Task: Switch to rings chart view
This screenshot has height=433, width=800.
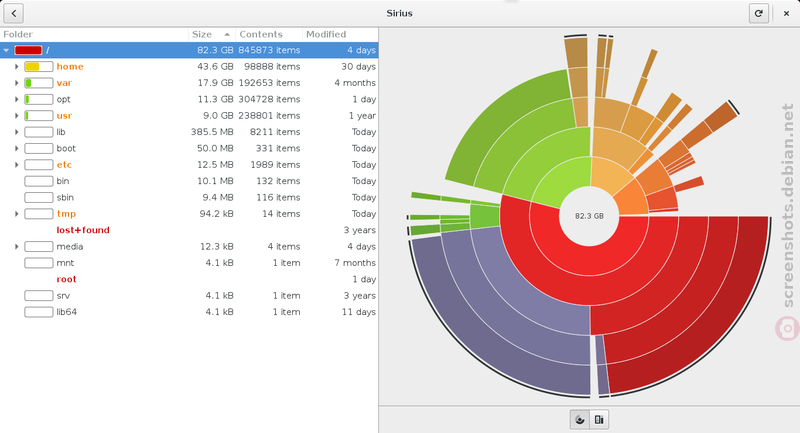Action: coord(580,420)
